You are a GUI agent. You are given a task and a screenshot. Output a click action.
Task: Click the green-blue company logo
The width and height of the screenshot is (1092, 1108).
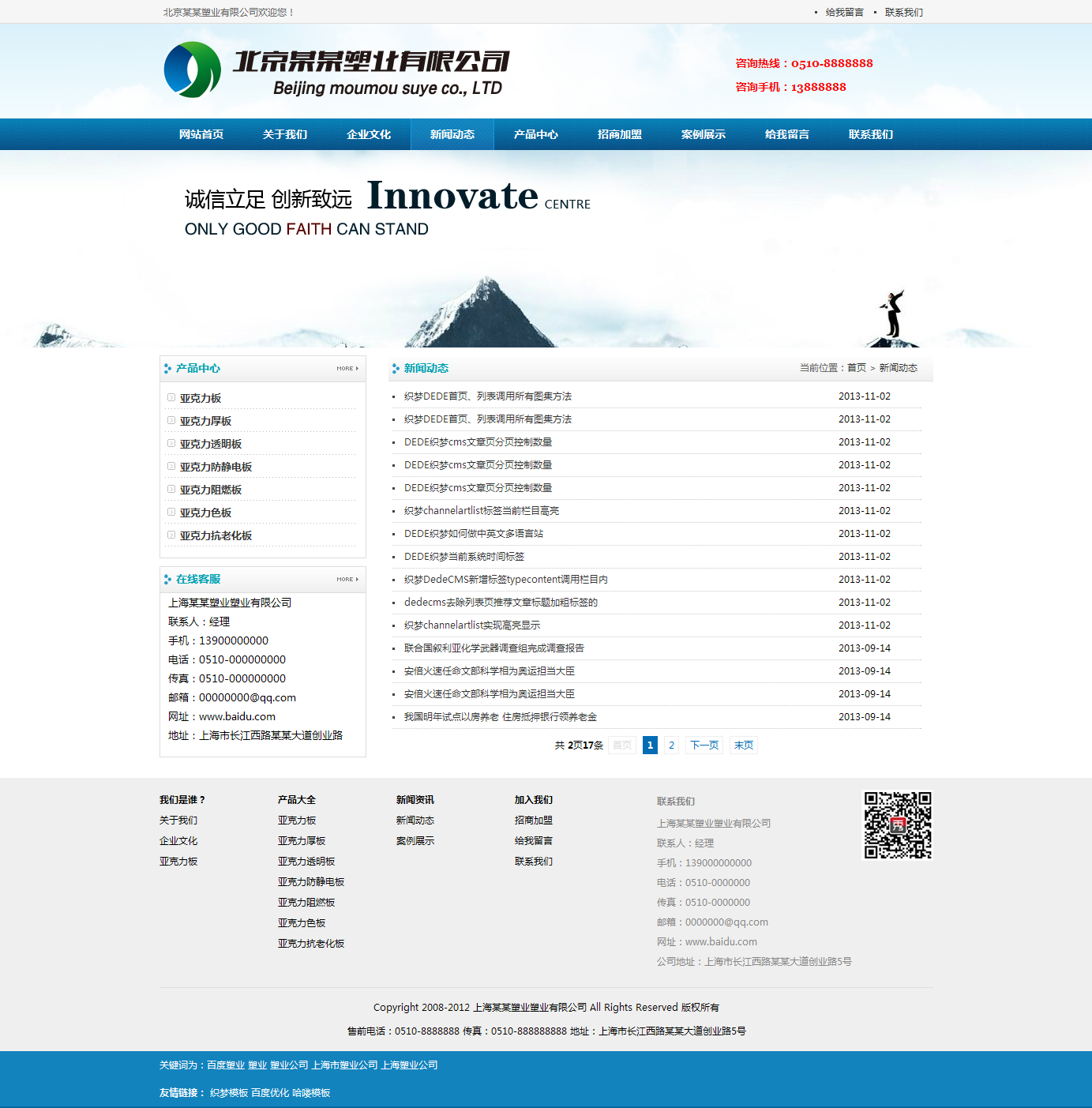tap(192, 69)
